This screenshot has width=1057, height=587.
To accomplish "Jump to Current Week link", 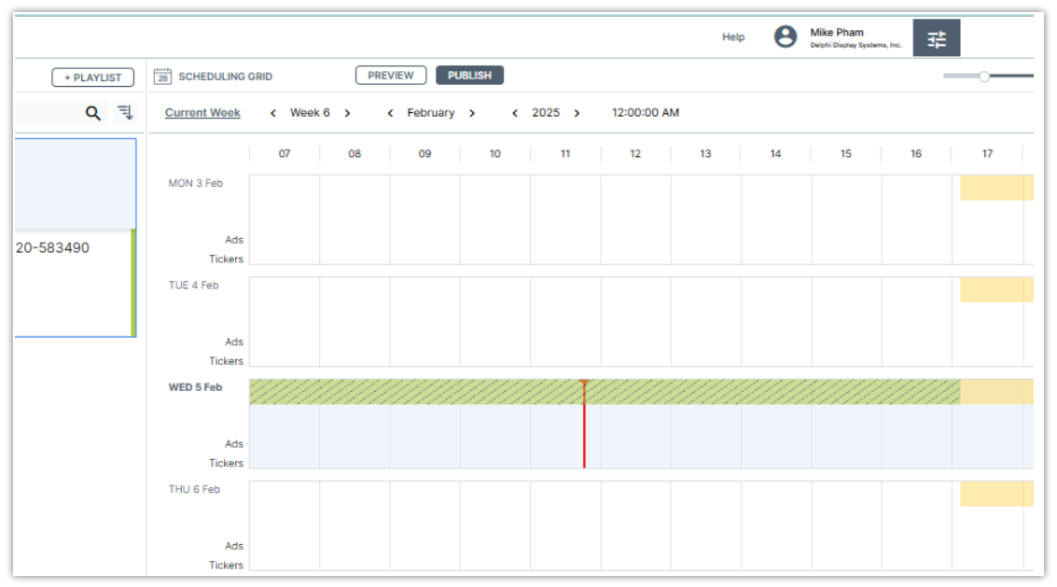I will point(203,113).
